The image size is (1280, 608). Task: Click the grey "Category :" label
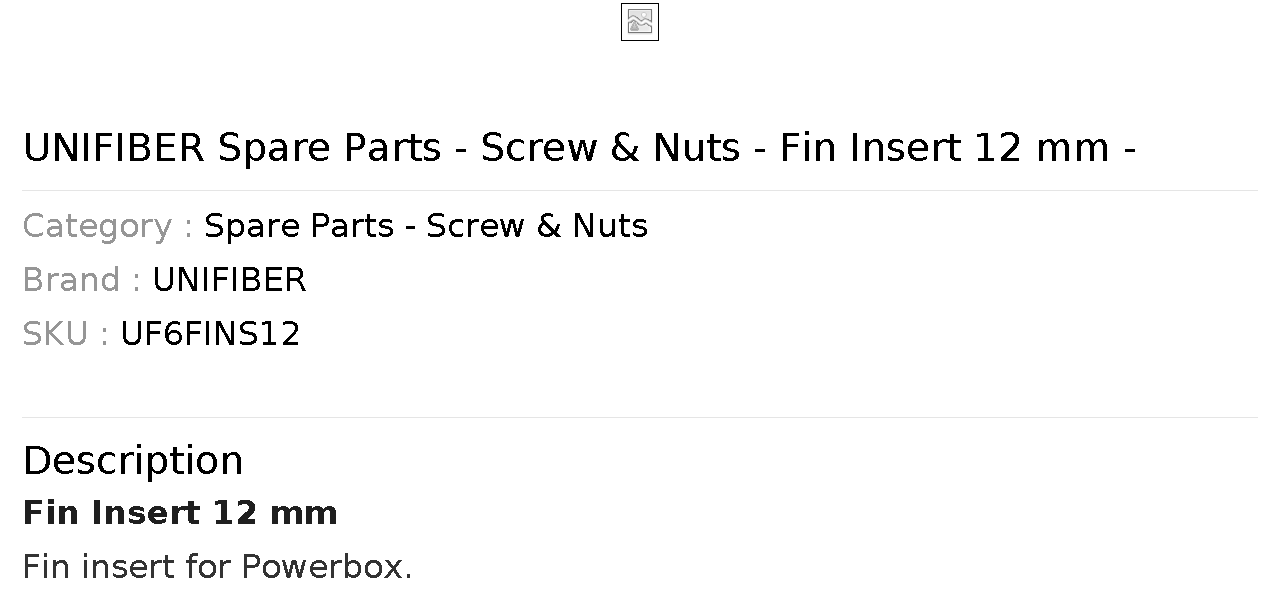[x=108, y=226]
